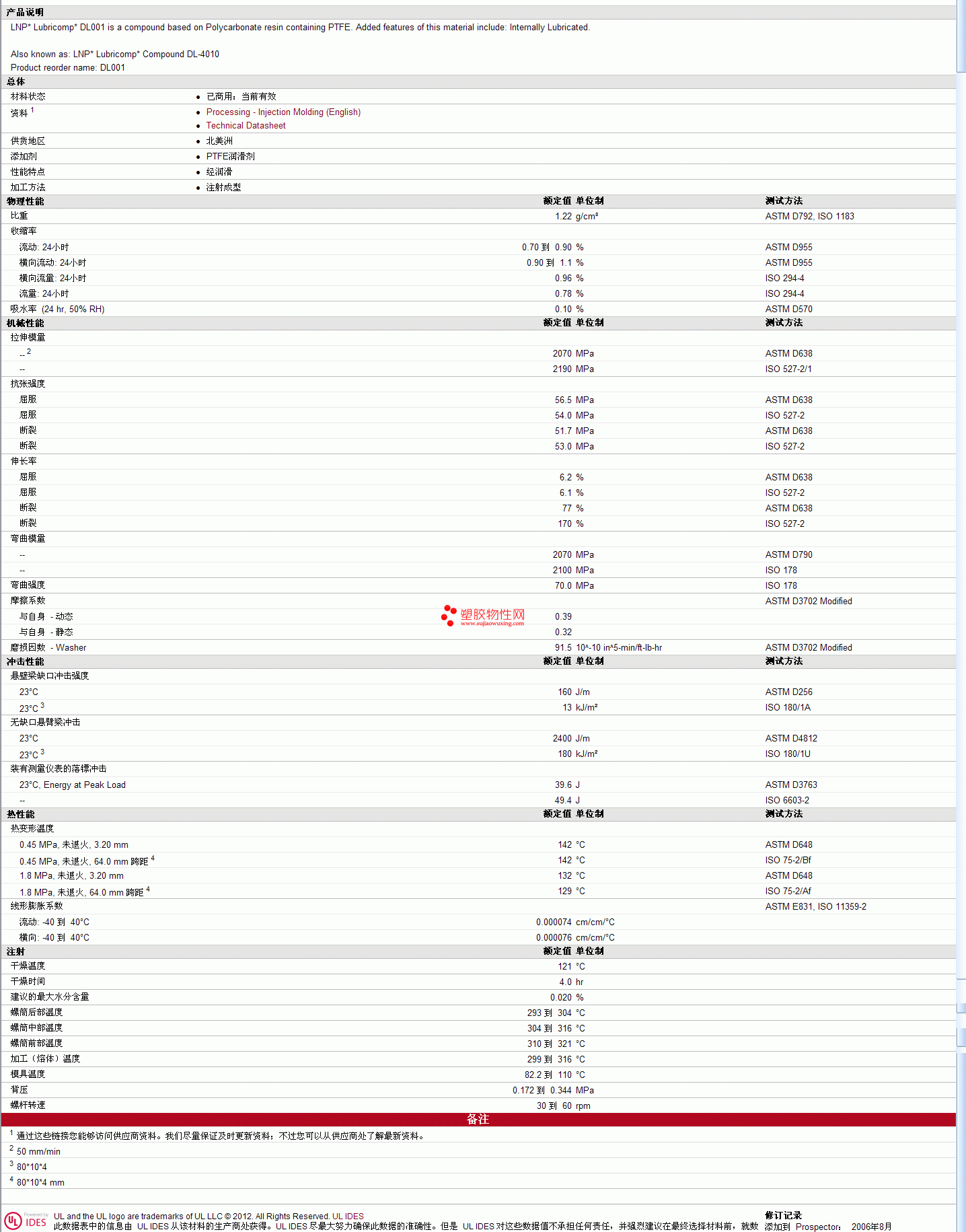Click test method 'ASTM D792, ISO 1183'

click(x=810, y=217)
